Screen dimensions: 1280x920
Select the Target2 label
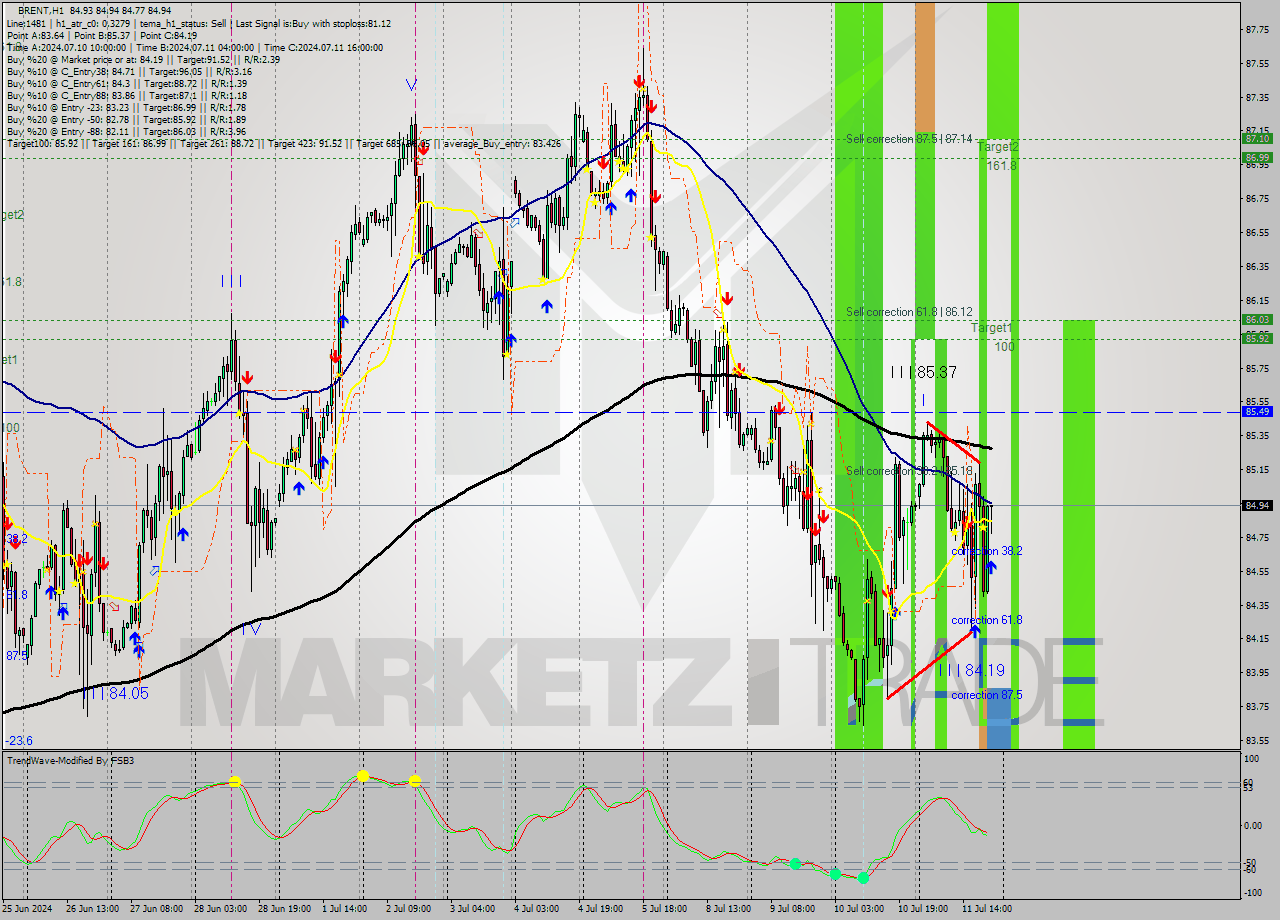pos(997,147)
